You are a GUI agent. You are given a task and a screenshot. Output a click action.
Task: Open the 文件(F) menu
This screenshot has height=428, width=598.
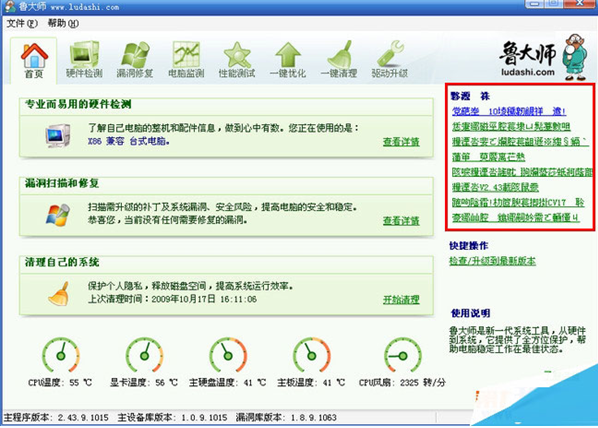(x=22, y=24)
